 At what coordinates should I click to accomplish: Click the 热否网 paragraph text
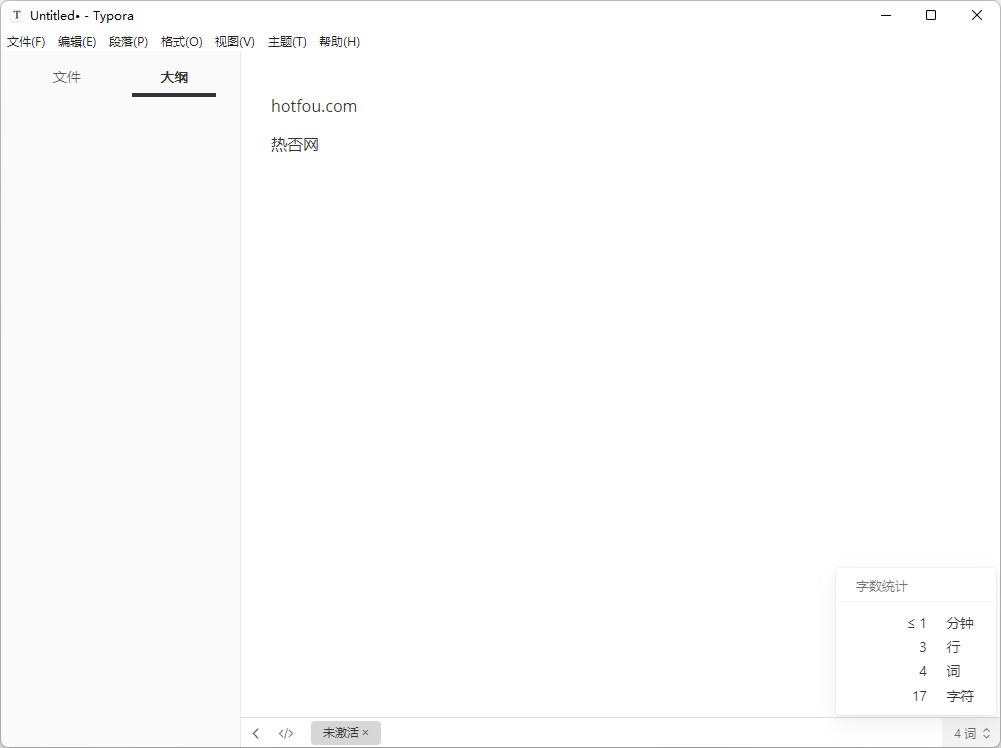tap(295, 145)
